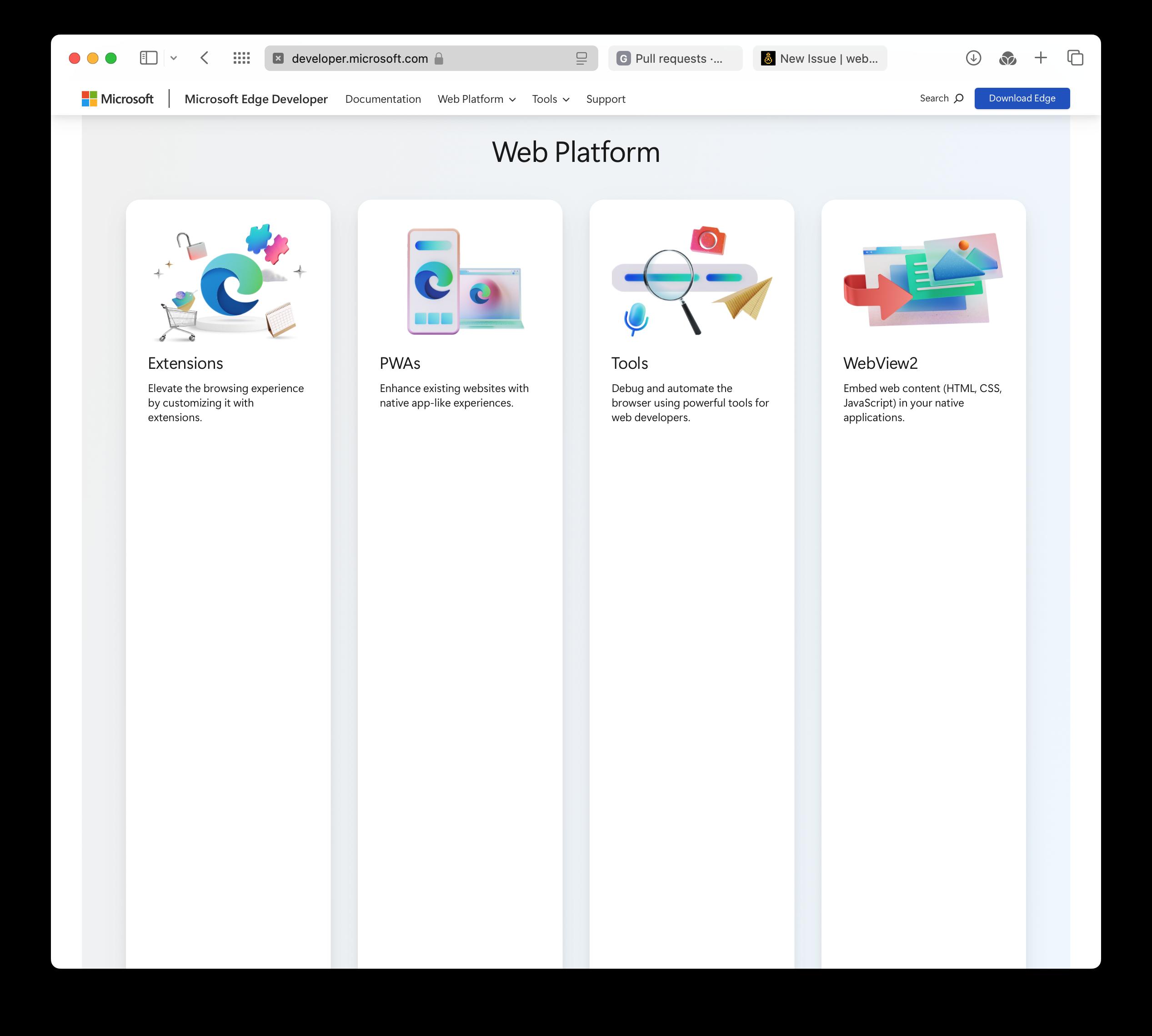Expand the Tools nav menu

[551, 99]
